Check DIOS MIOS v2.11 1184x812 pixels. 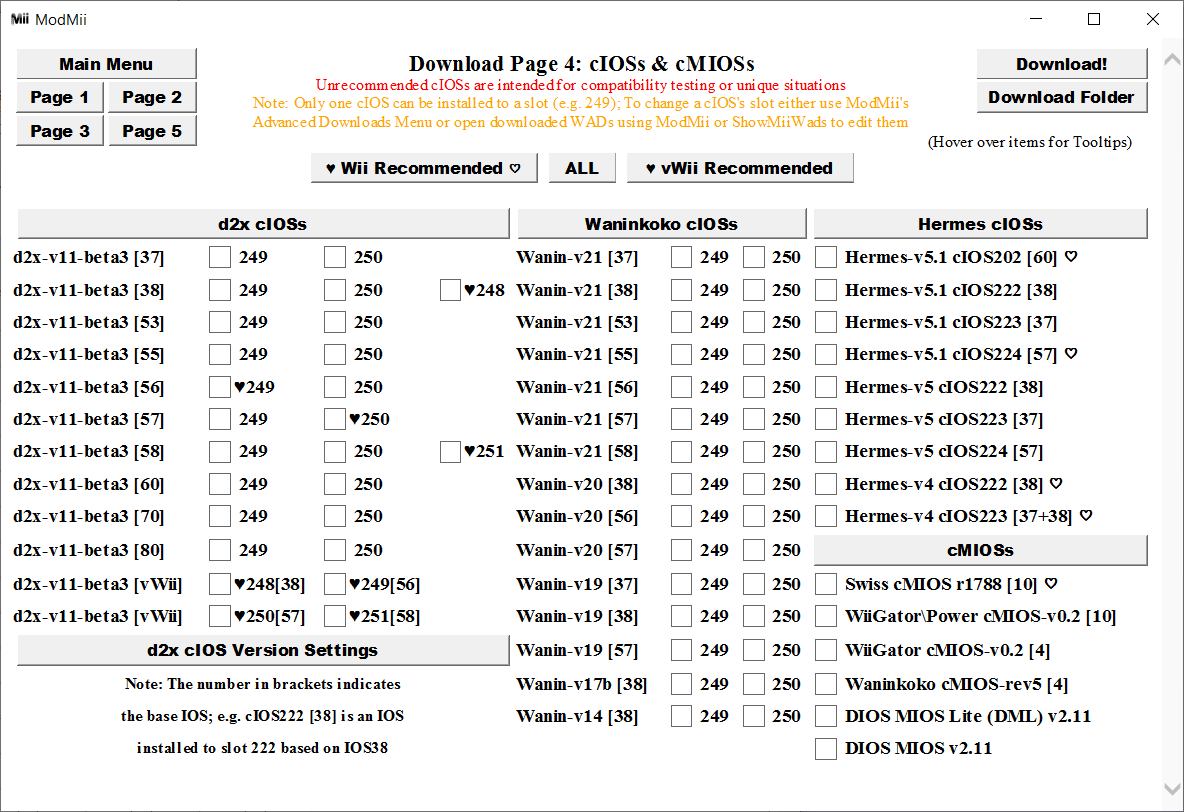coord(826,749)
